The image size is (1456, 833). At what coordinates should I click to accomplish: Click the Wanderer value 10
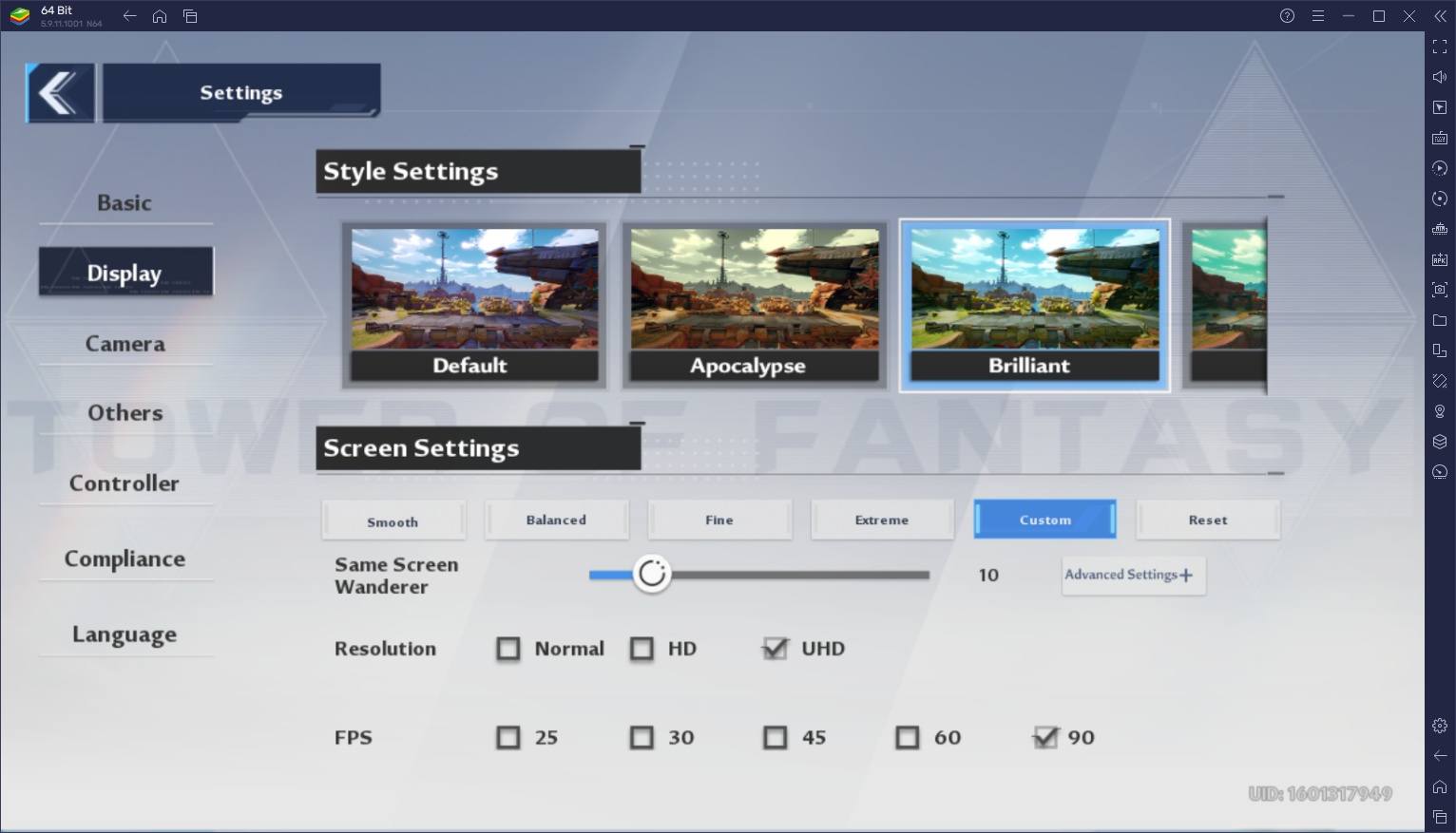(988, 575)
